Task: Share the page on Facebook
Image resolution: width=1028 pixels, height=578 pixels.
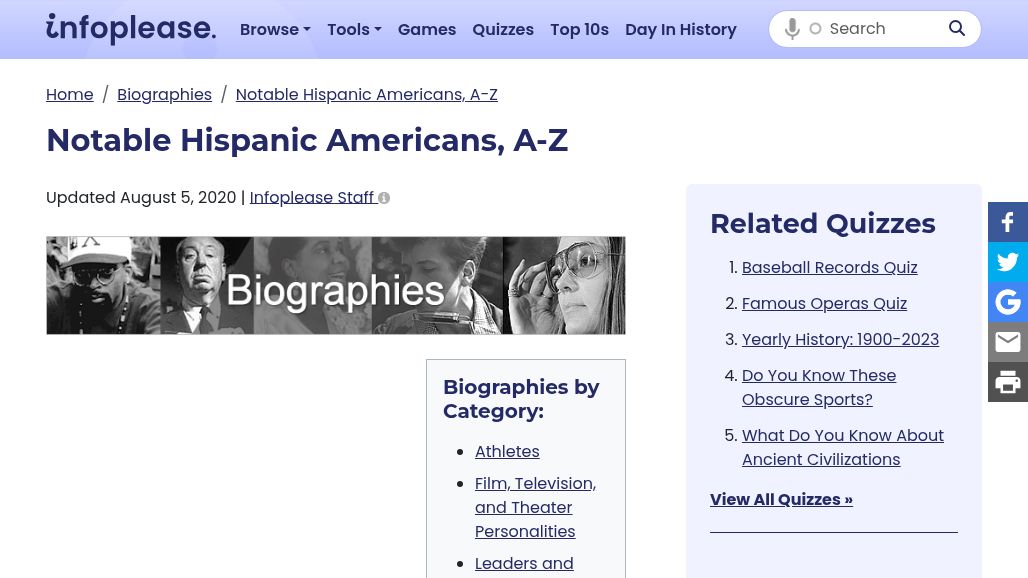Action: [1007, 222]
